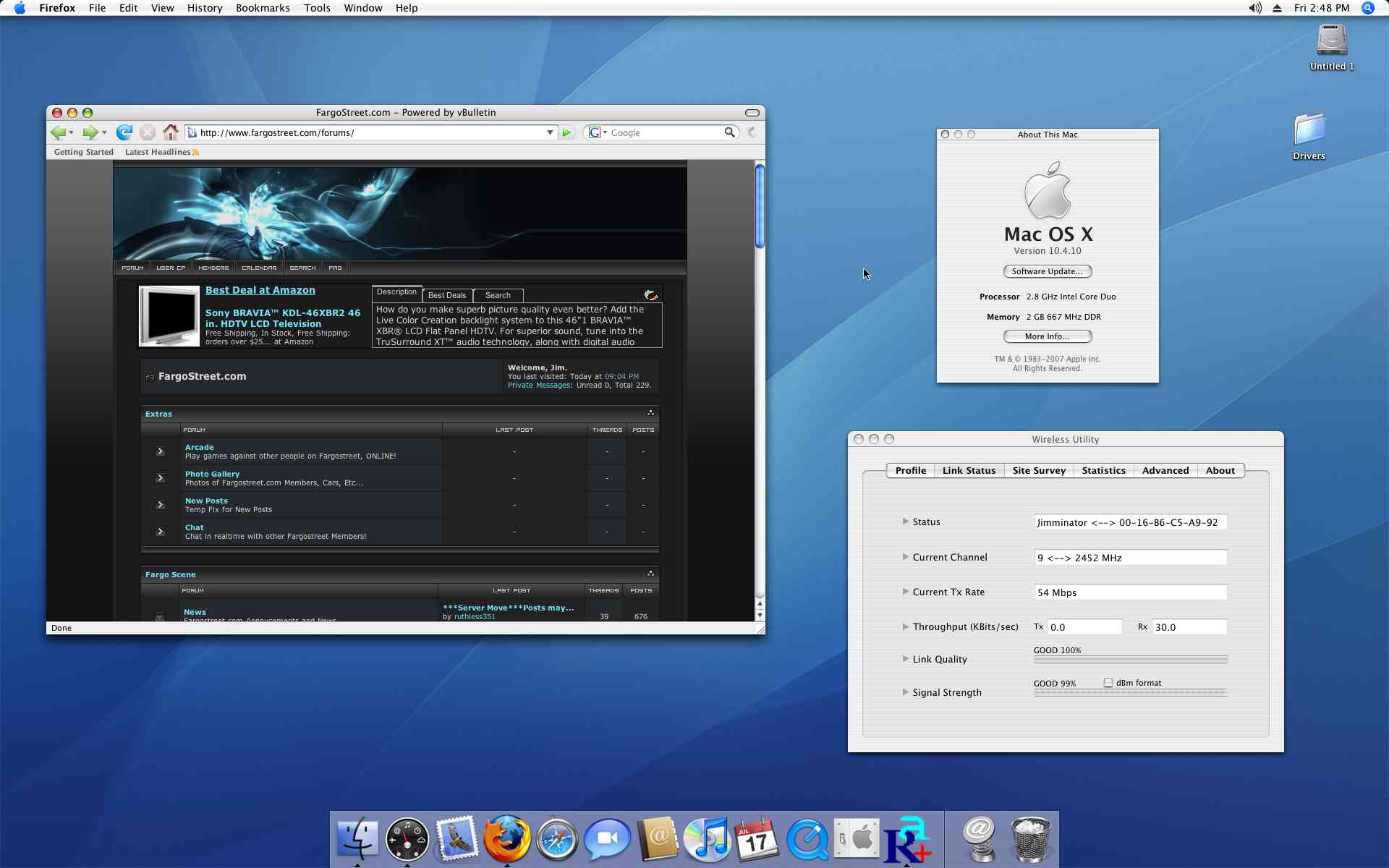This screenshot has height=868, width=1389.
Task: Open iChat from the Dock
Action: coord(607,839)
